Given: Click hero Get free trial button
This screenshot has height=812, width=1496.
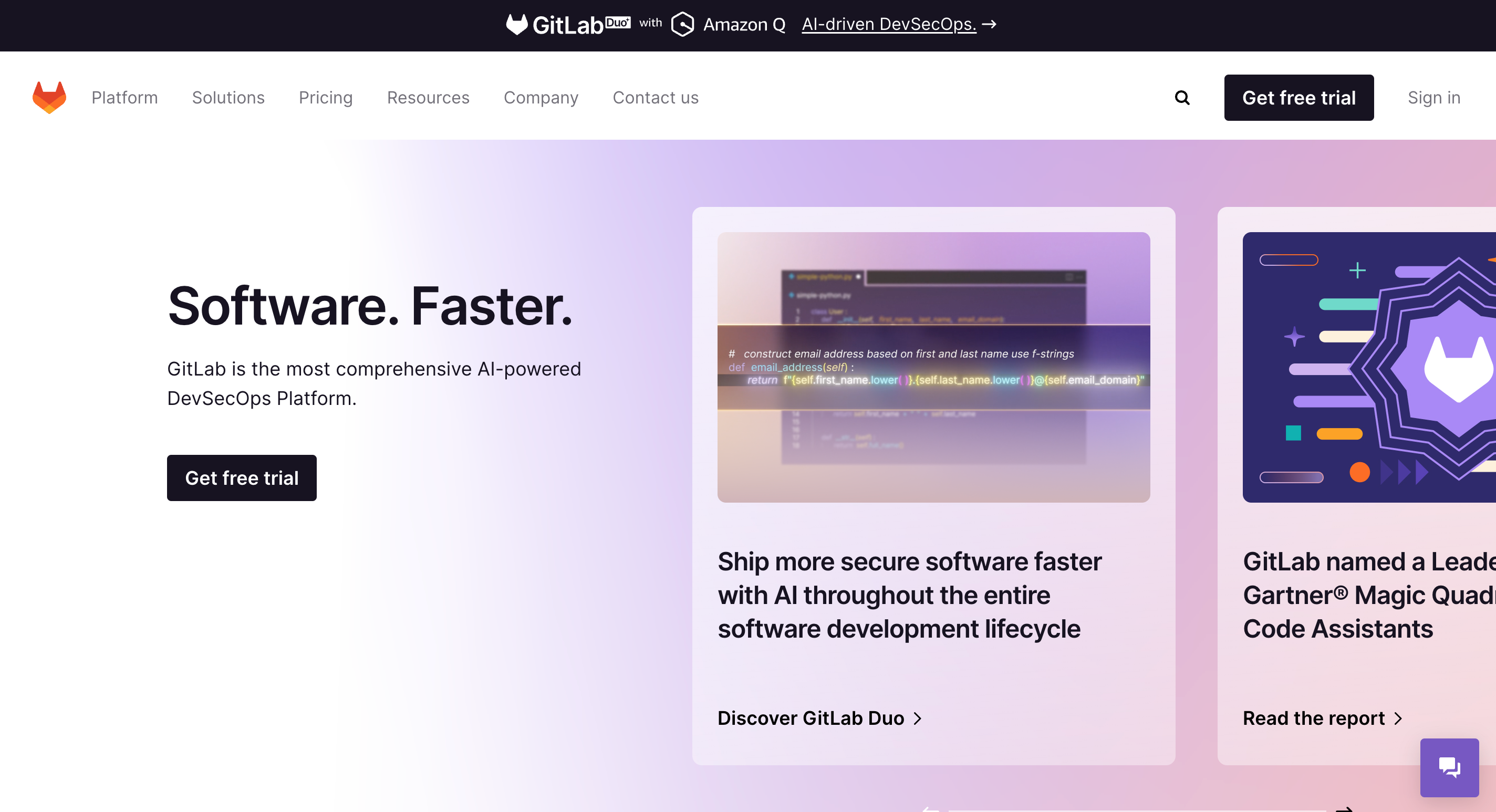Looking at the screenshot, I should point(242,478).
